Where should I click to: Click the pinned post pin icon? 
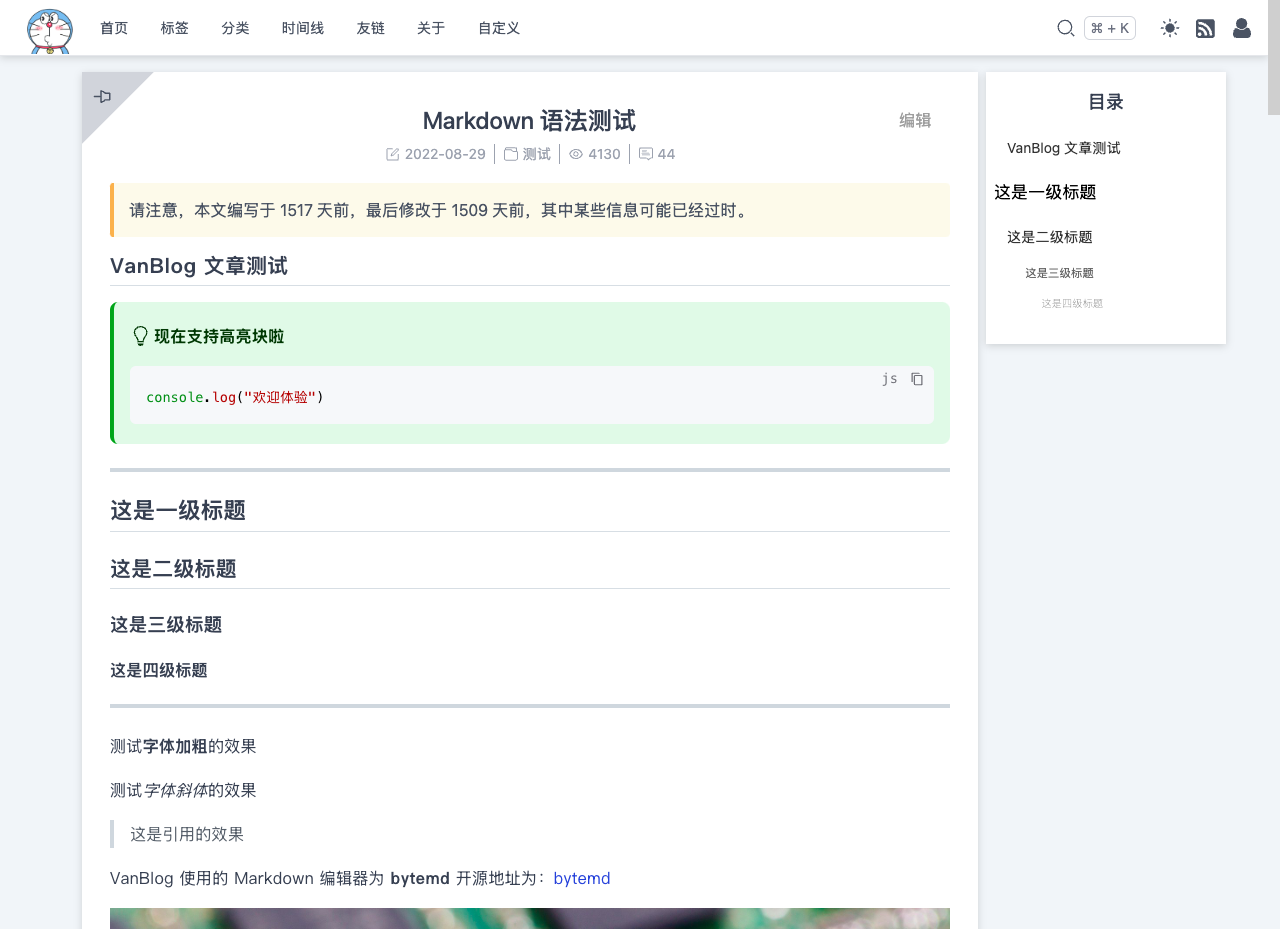tap(102, 97)
